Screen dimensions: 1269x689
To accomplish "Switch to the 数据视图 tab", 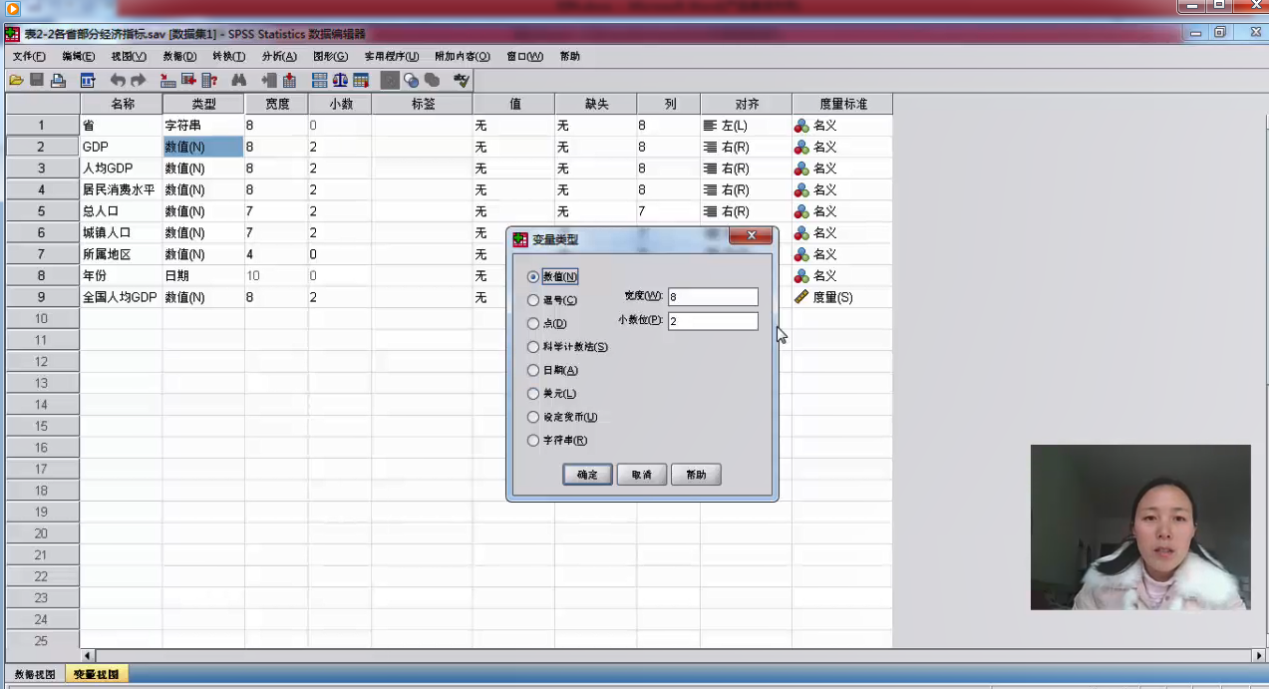I will [35, 675].
